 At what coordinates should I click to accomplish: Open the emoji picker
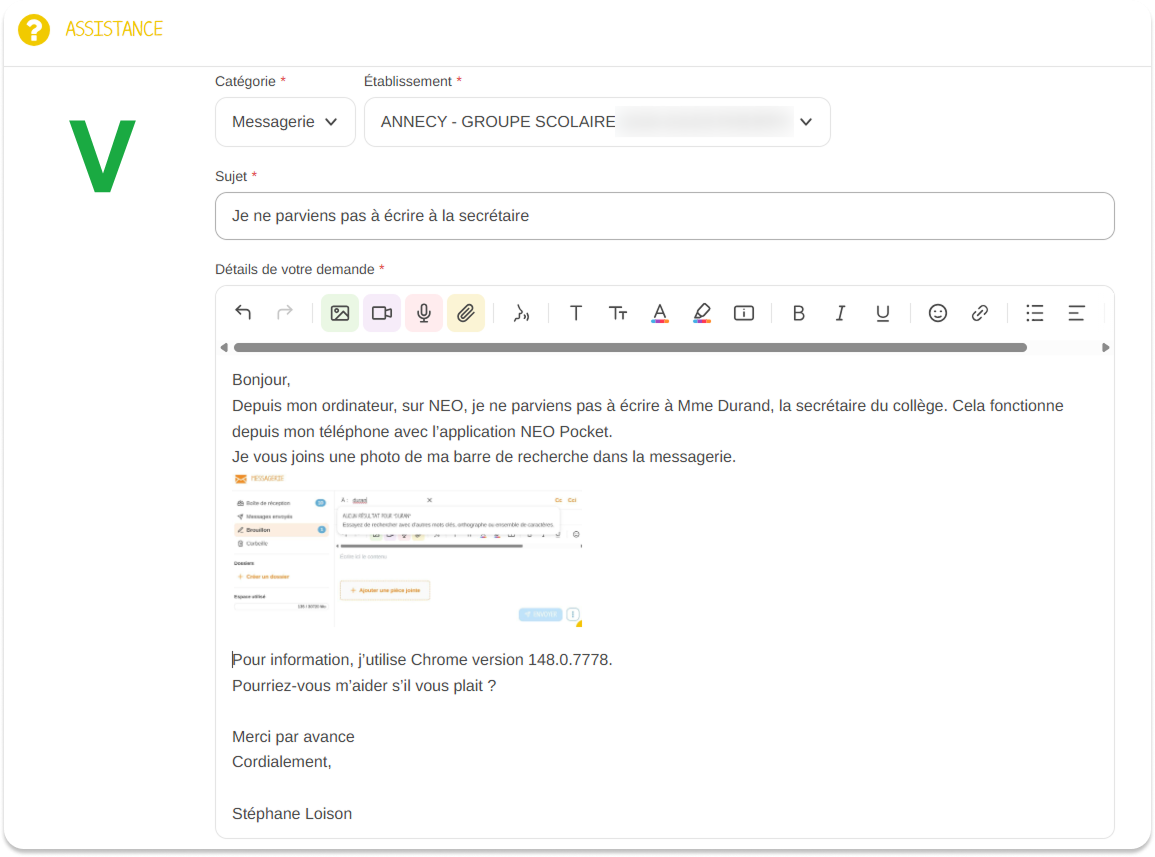(938, 313)
